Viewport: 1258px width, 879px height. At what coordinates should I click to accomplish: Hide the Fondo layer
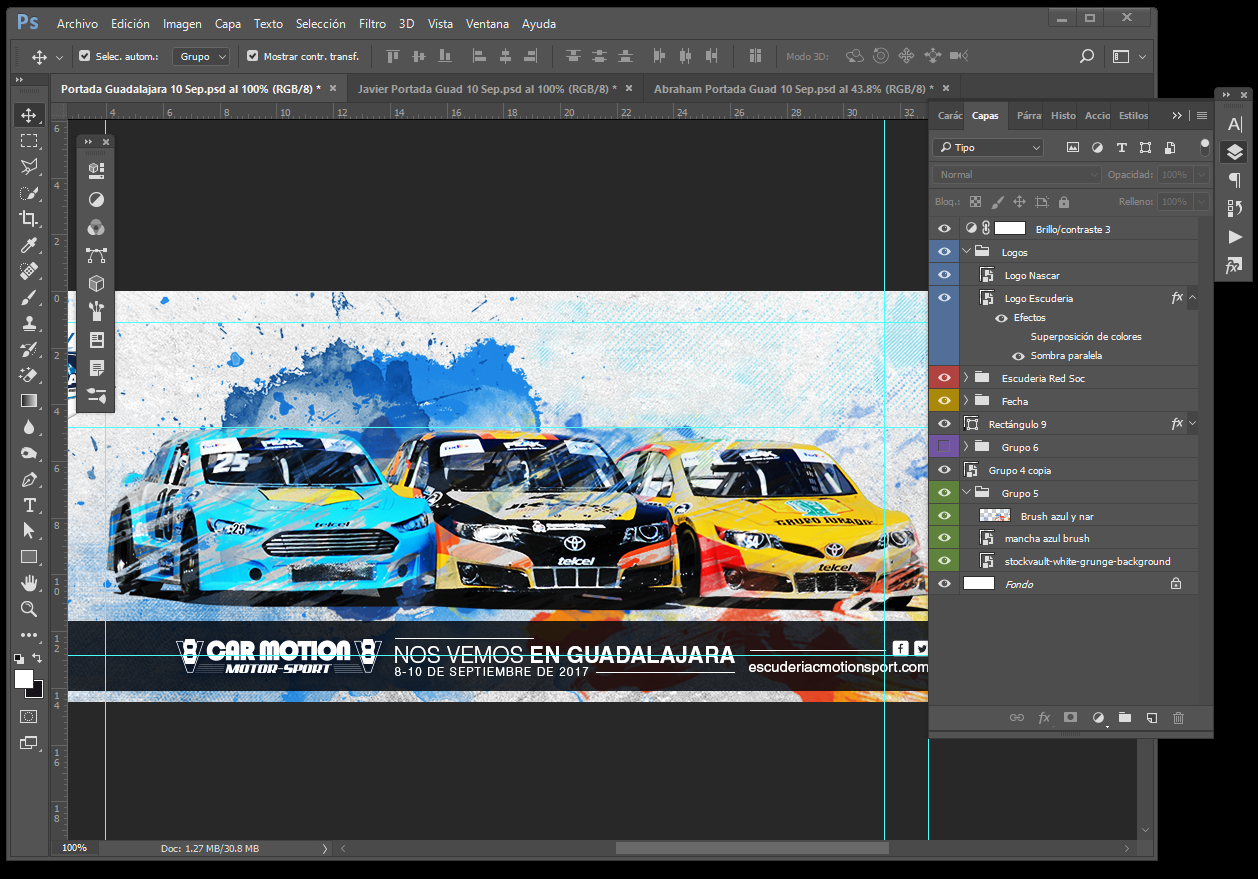(x=944, y=584)
